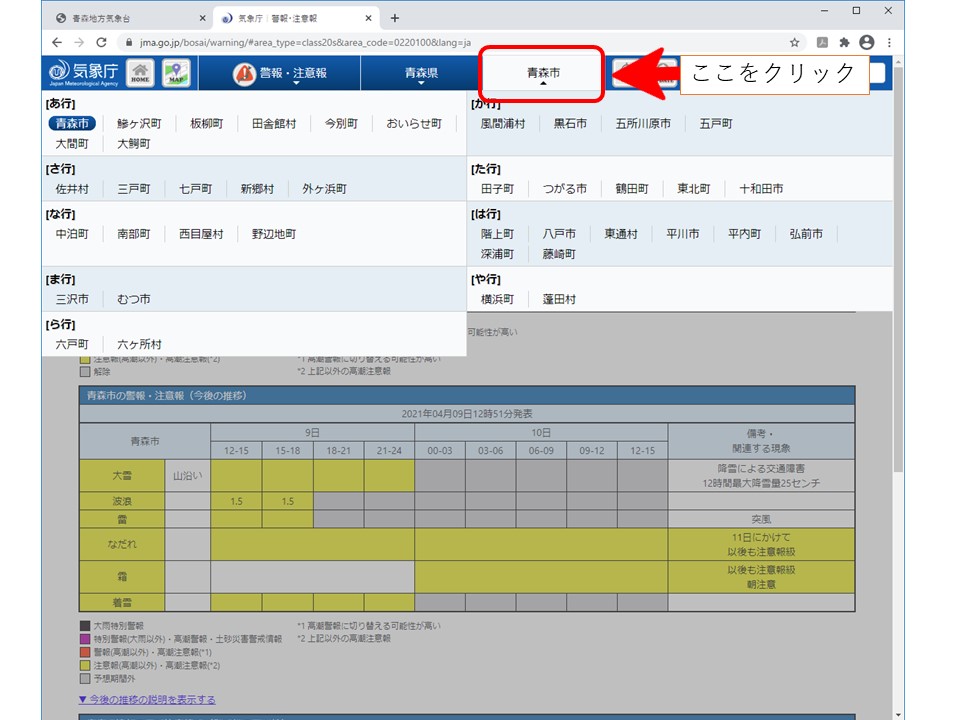
Task: Select 階上町
Action: (x=497, y=234)
